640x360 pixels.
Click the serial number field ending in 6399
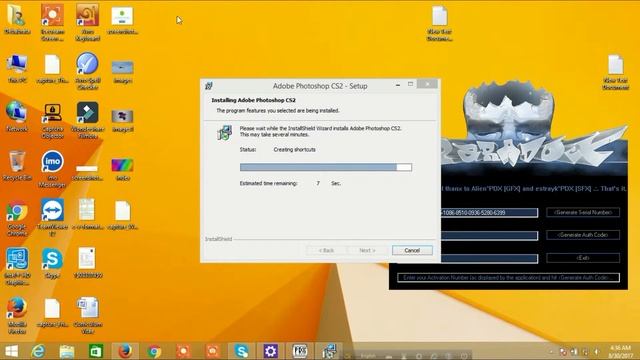pyautogui.click(x=489, y=213)
